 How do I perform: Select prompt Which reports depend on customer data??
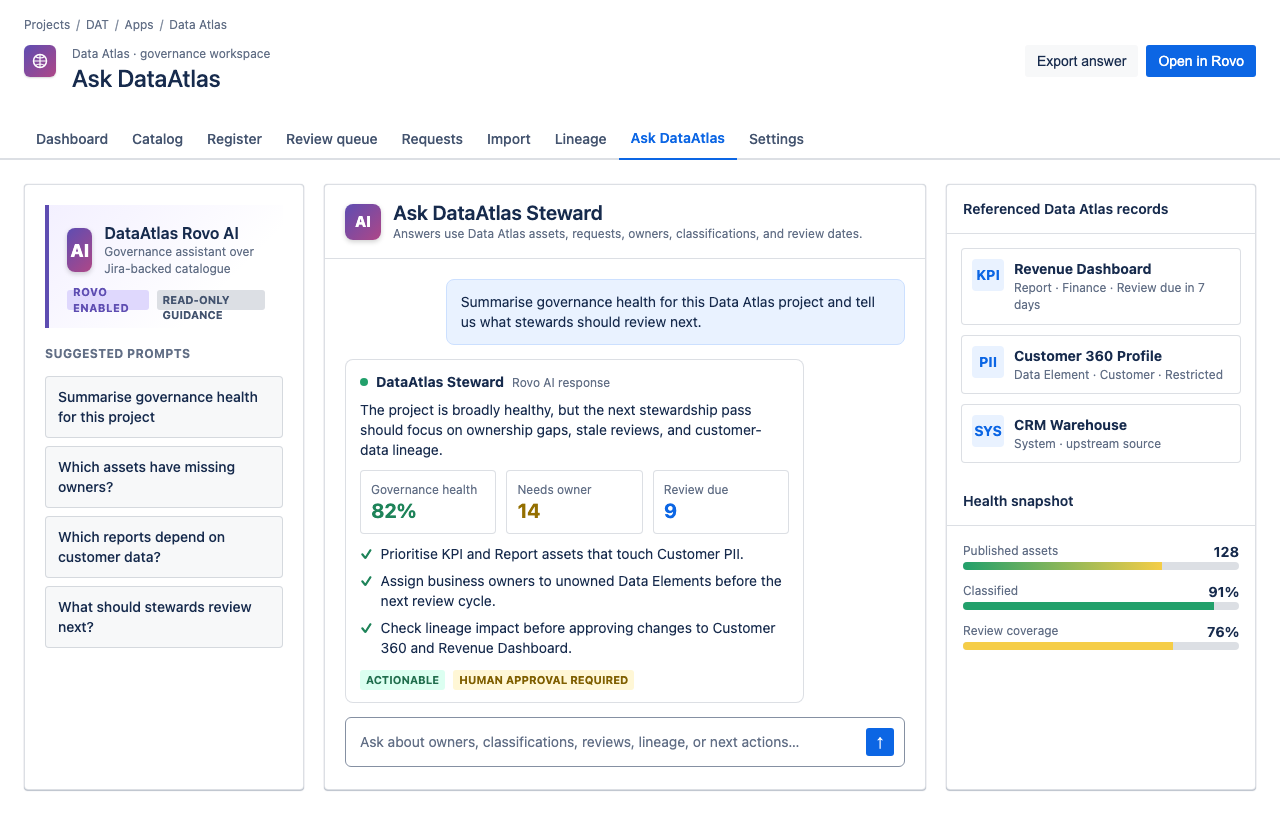[164, 547]
